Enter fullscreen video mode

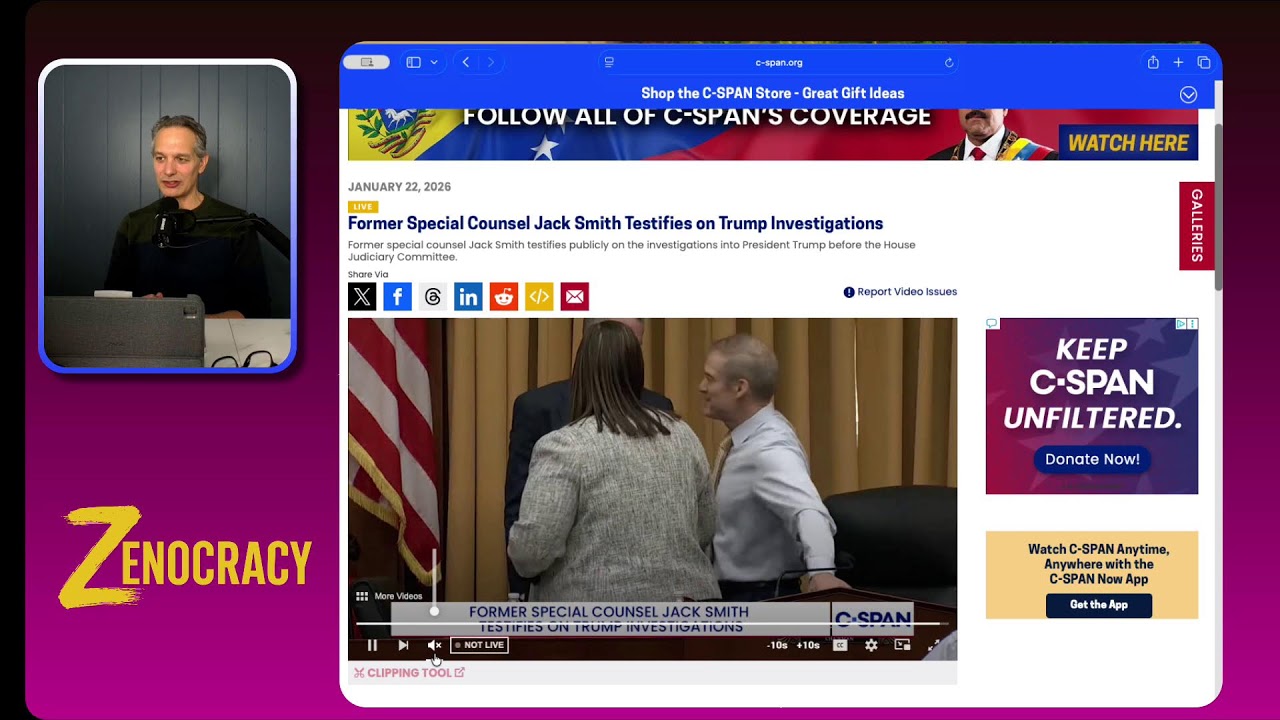point(934,645)
